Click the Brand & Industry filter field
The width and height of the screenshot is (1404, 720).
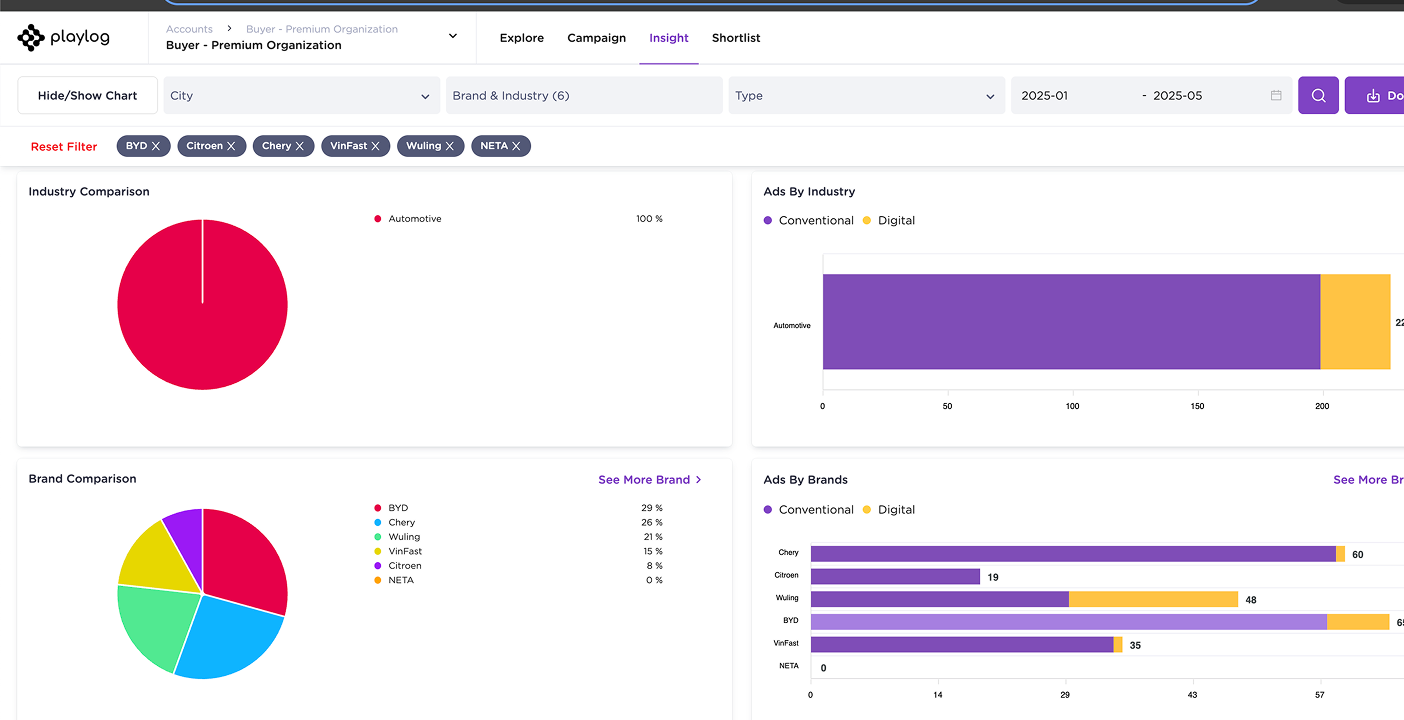tap(584, 96)
